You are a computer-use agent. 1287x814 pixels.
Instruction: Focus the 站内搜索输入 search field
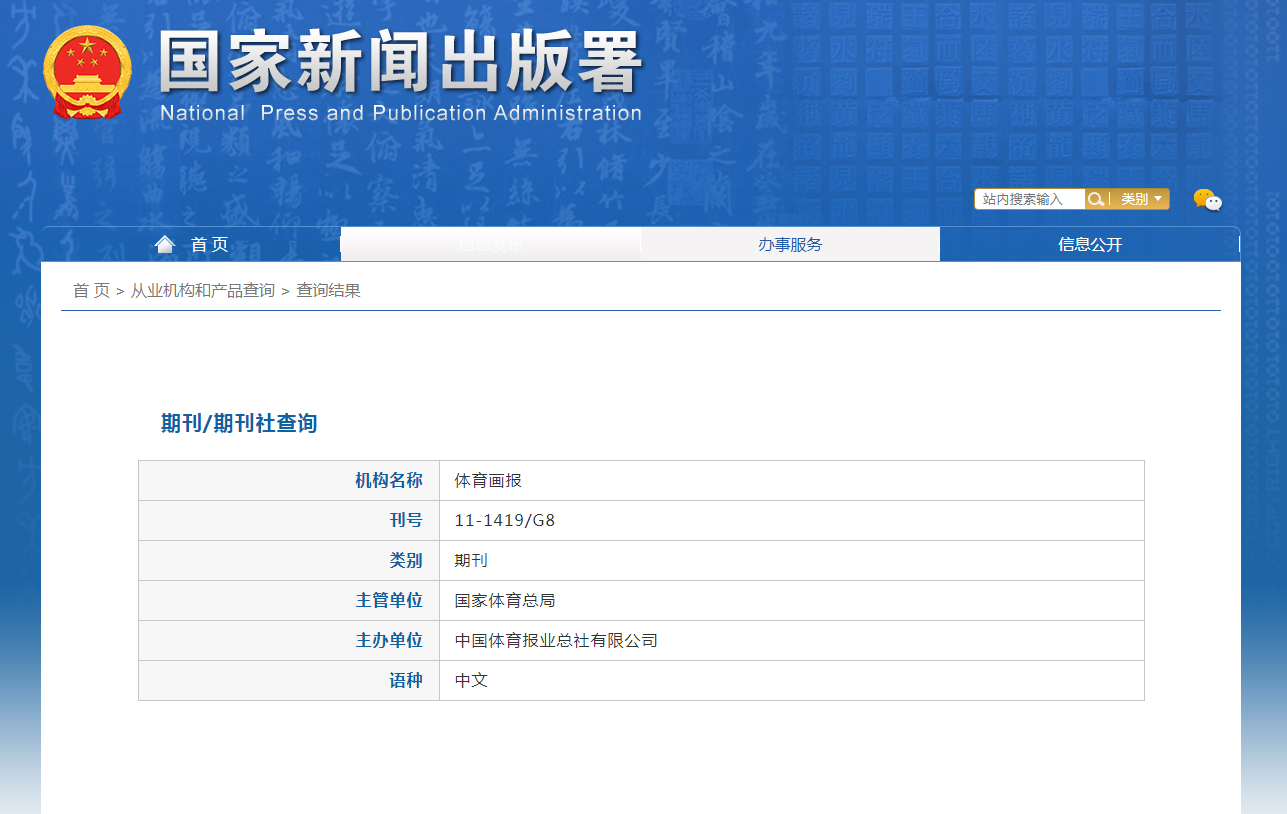pyautogui.click(x=1029, y=199)
